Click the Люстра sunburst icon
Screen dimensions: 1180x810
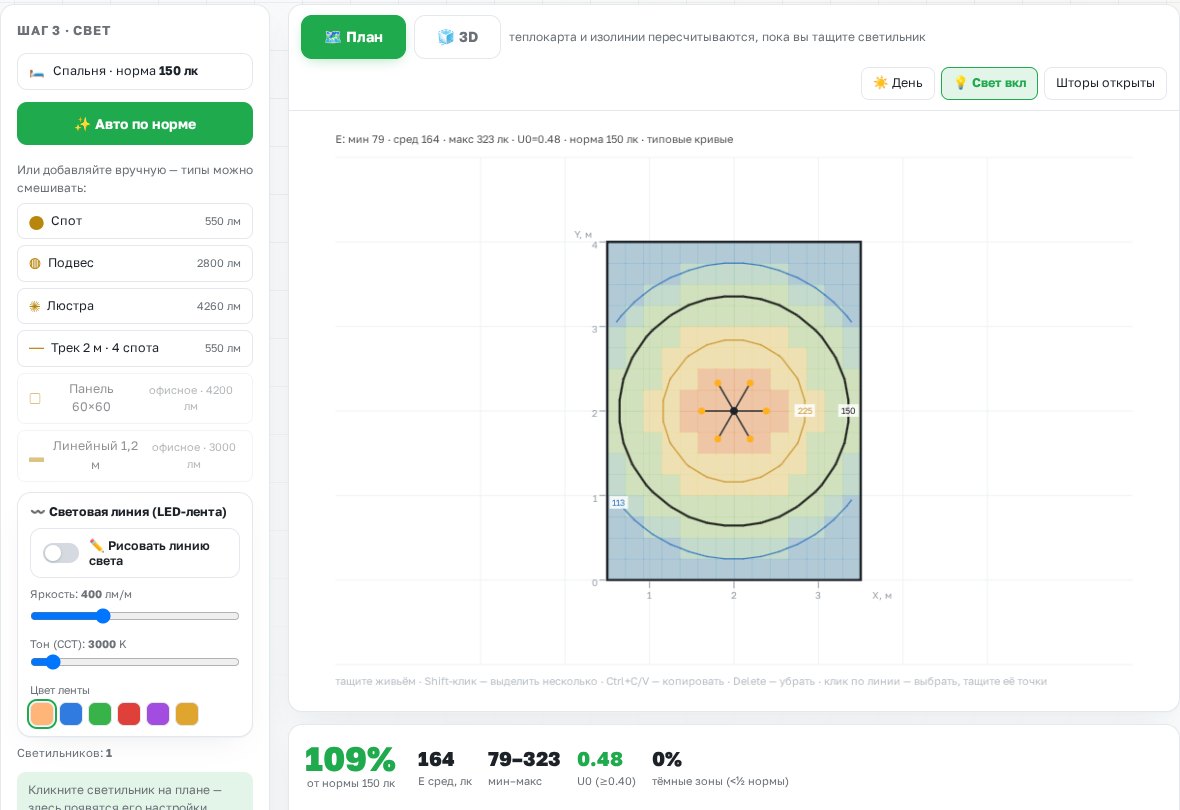tap(34, 306)
